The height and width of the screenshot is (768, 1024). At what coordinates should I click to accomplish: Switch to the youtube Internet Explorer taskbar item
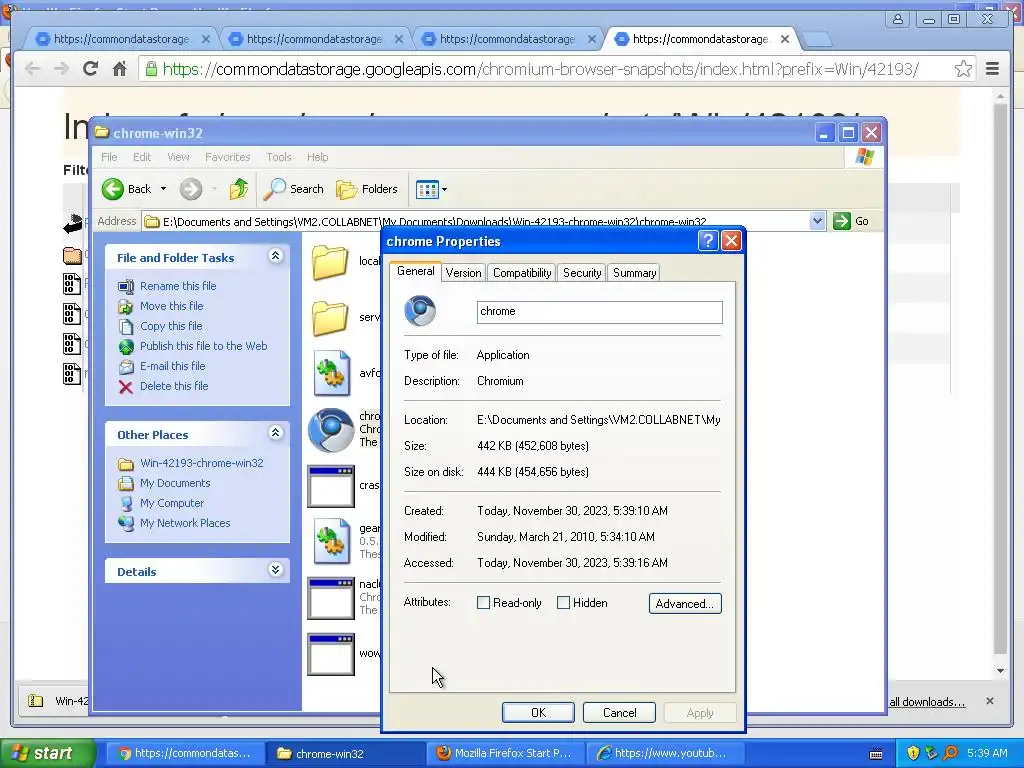[665, 753]
